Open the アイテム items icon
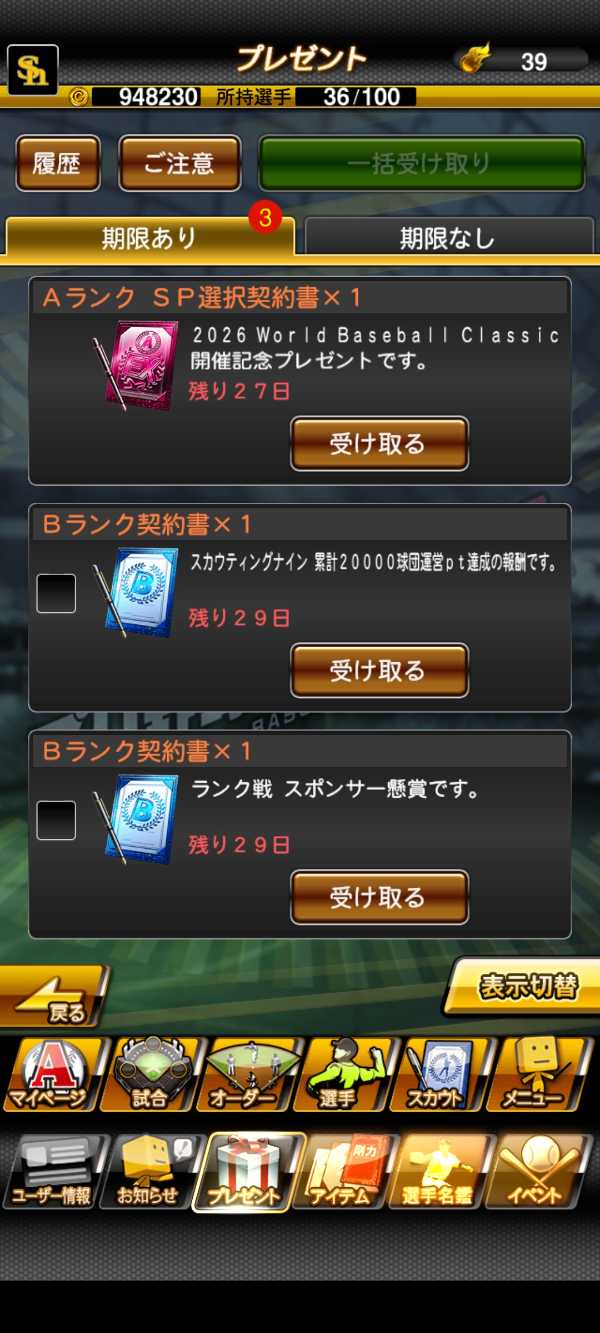This screenshot has height=1333, width=600. tap(345, 1172)
